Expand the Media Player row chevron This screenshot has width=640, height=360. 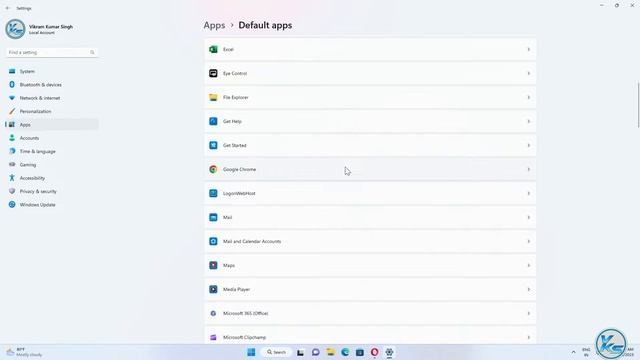pyautogui.click(x=529, y=289)
